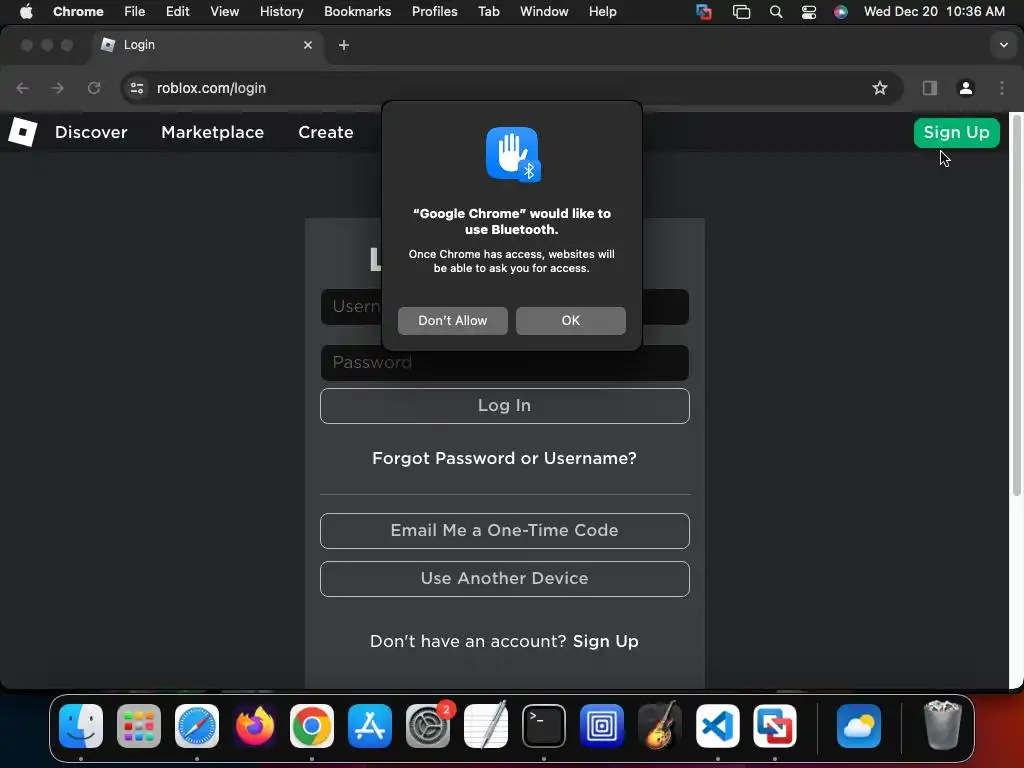Close the Login tab
Image resolution: width=1024 pixels, height=768 pixels.
[x=308, y=45]
